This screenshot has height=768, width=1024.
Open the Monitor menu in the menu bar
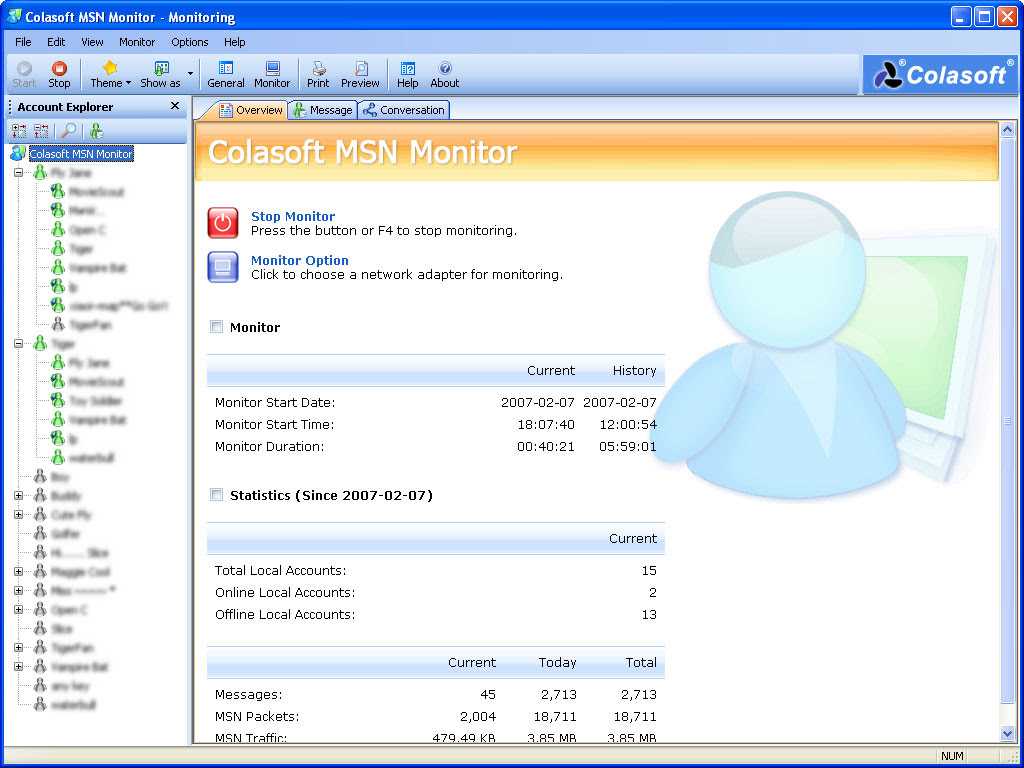click(x=137, y=42)
